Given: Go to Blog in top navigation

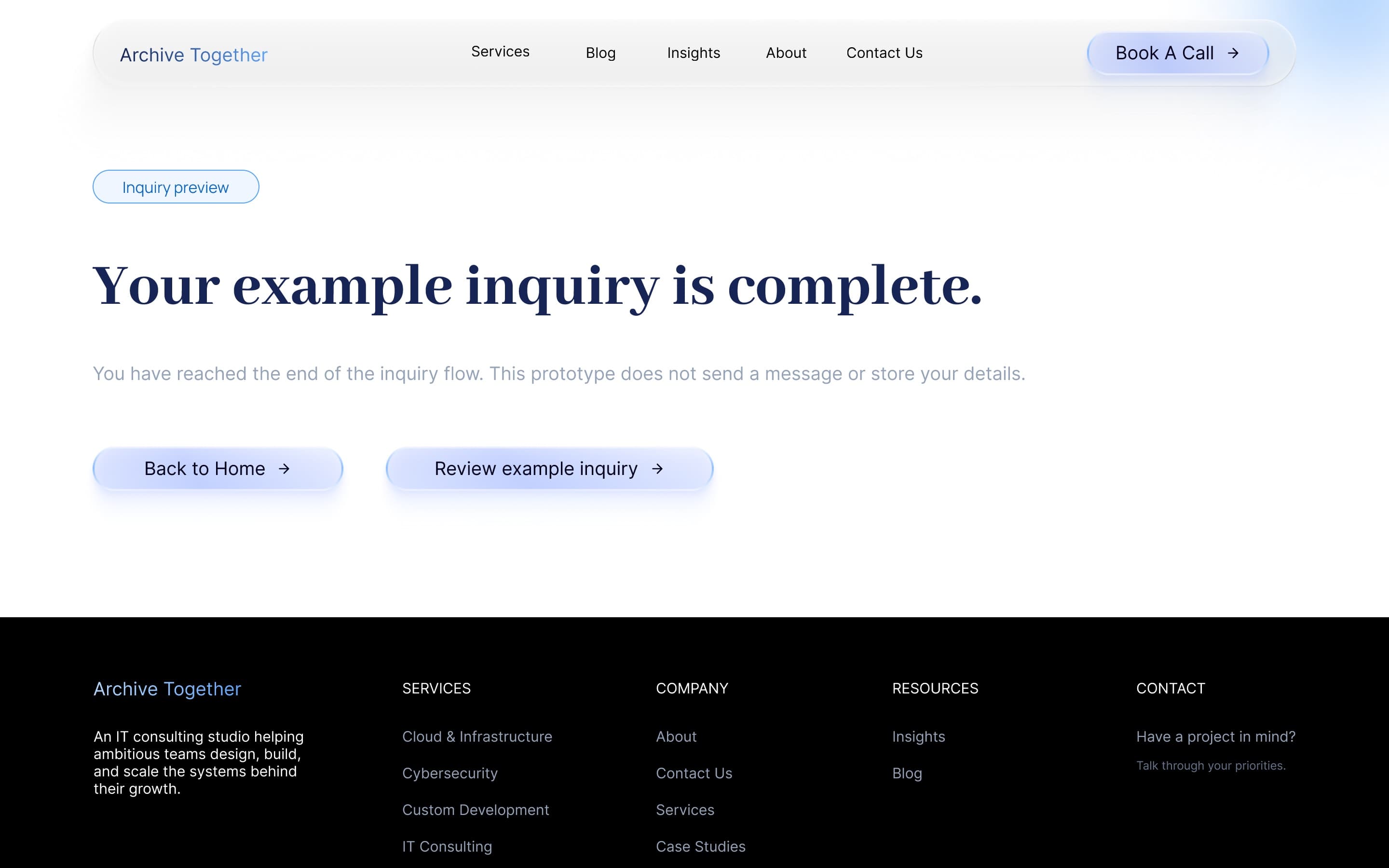Looking at the screenshot, I should pyautogui.click(x=600, y=53).
